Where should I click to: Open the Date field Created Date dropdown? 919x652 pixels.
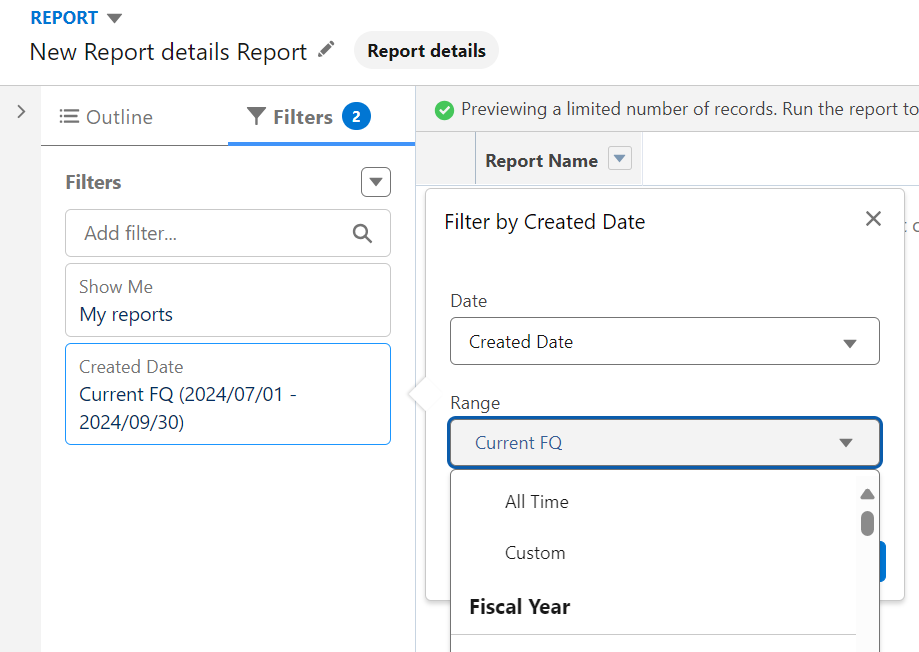(665, 341)
